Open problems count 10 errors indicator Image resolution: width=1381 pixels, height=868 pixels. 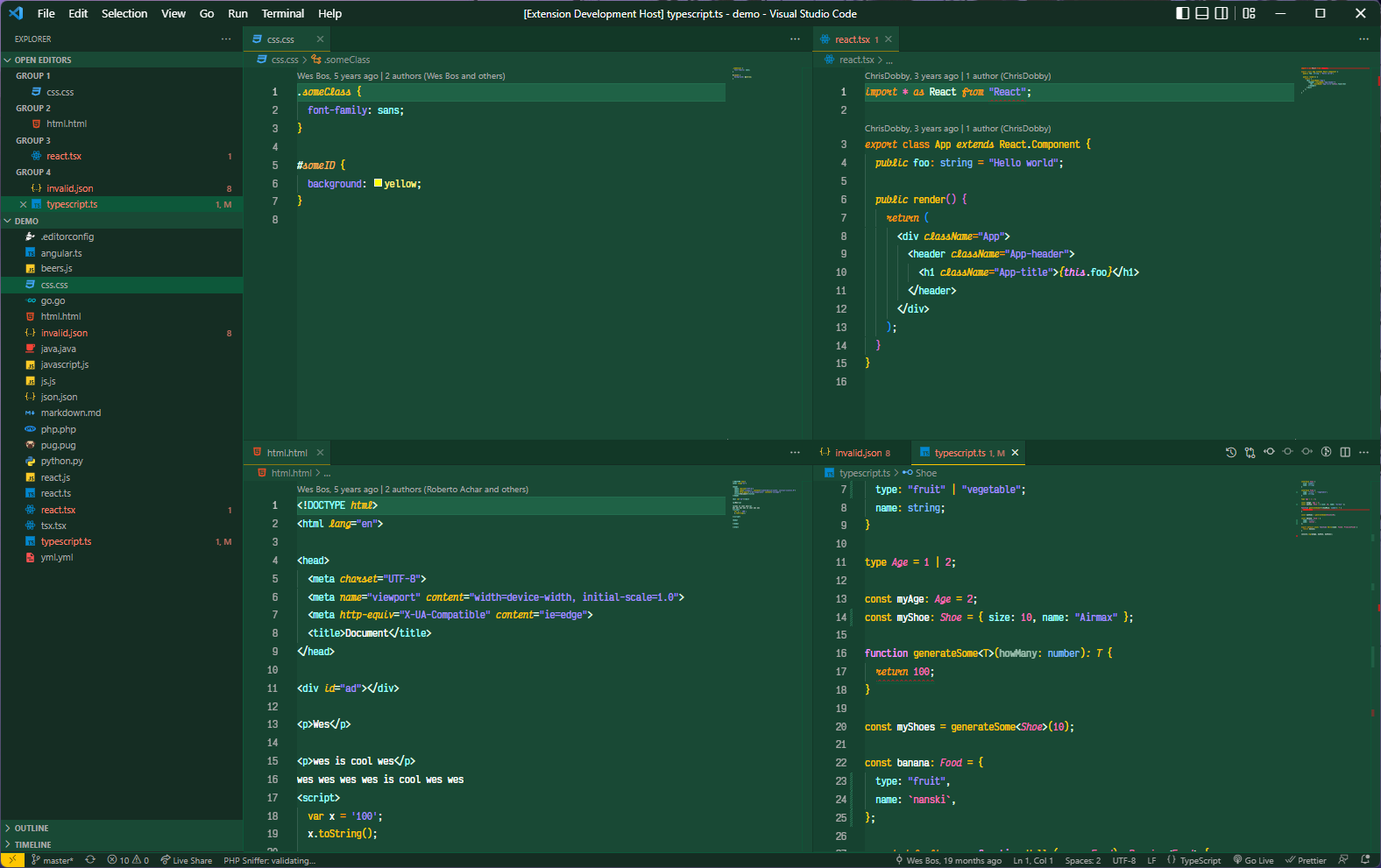point(128,860)
